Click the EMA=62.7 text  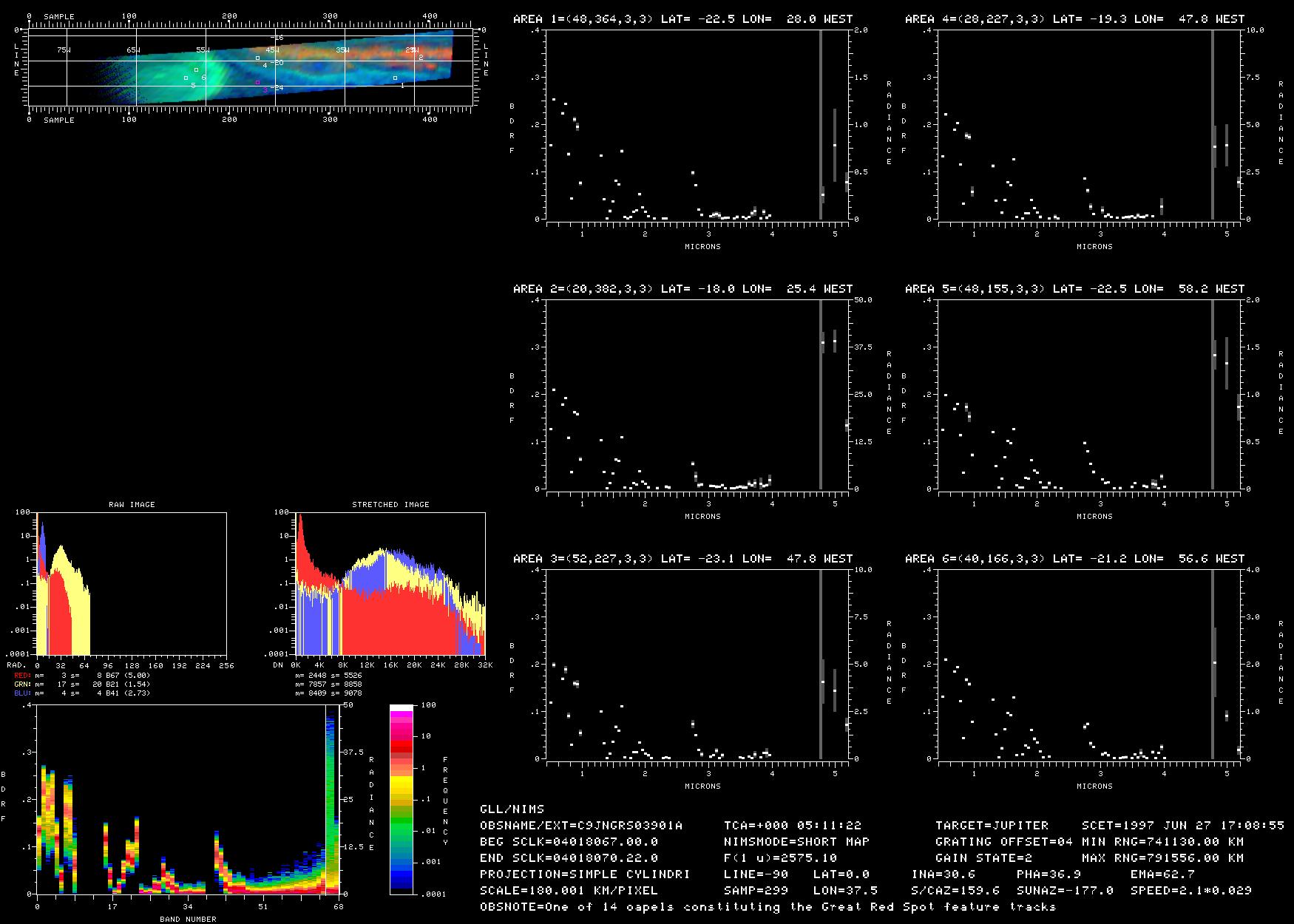(1162, 874)
